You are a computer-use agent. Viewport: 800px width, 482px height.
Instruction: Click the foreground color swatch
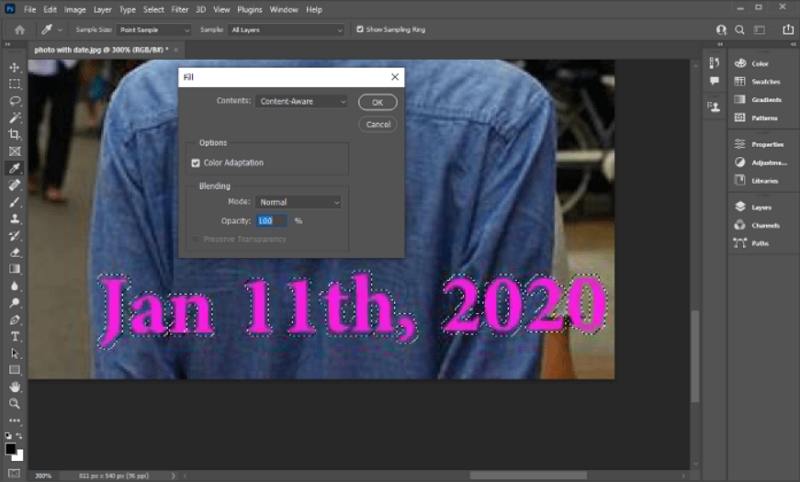tap(11, 449)
